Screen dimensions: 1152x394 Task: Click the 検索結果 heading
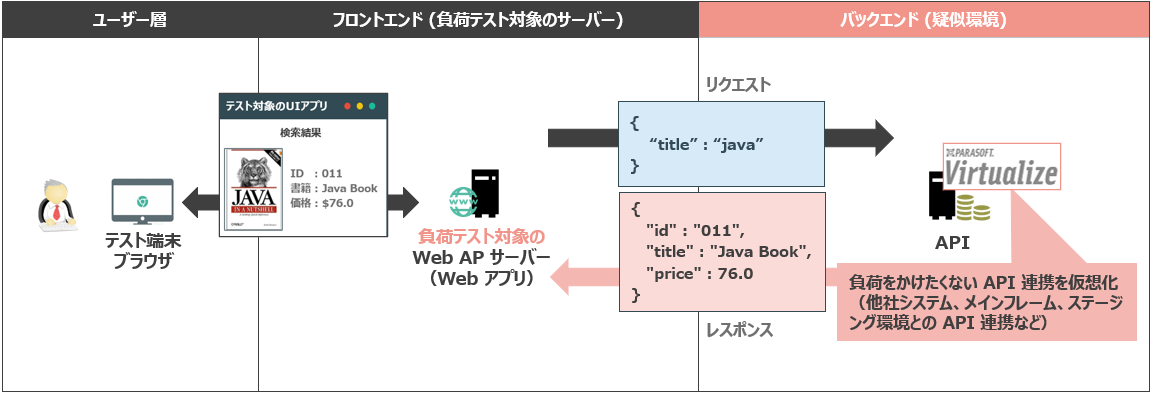[x=300, y=133]
